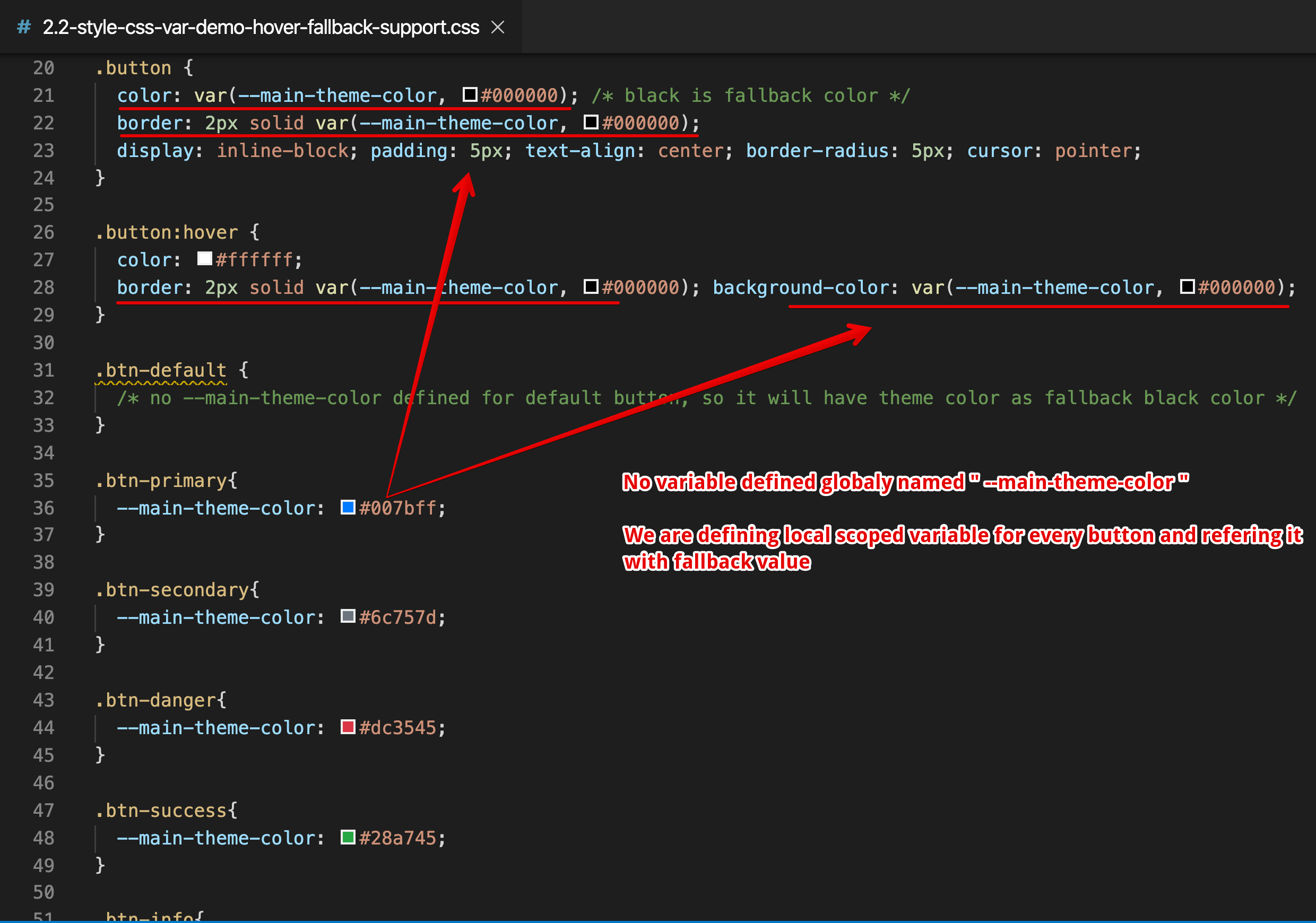The image size is (1316, 923).
Task: Click the CSS file type hash icon
Action: (x=24, y=27)
